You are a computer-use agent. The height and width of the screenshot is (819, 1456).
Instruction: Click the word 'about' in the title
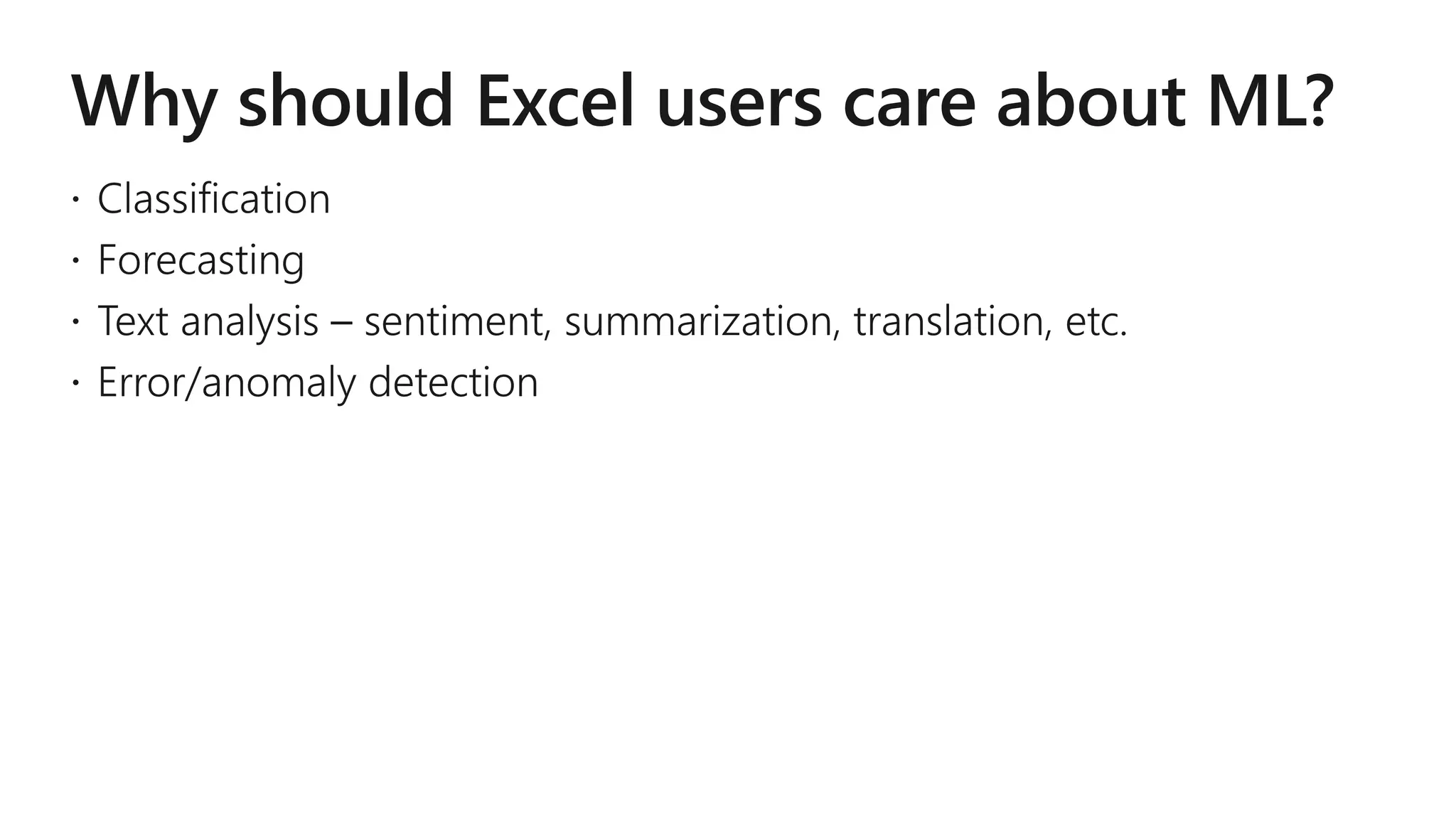pos(1090,102)
